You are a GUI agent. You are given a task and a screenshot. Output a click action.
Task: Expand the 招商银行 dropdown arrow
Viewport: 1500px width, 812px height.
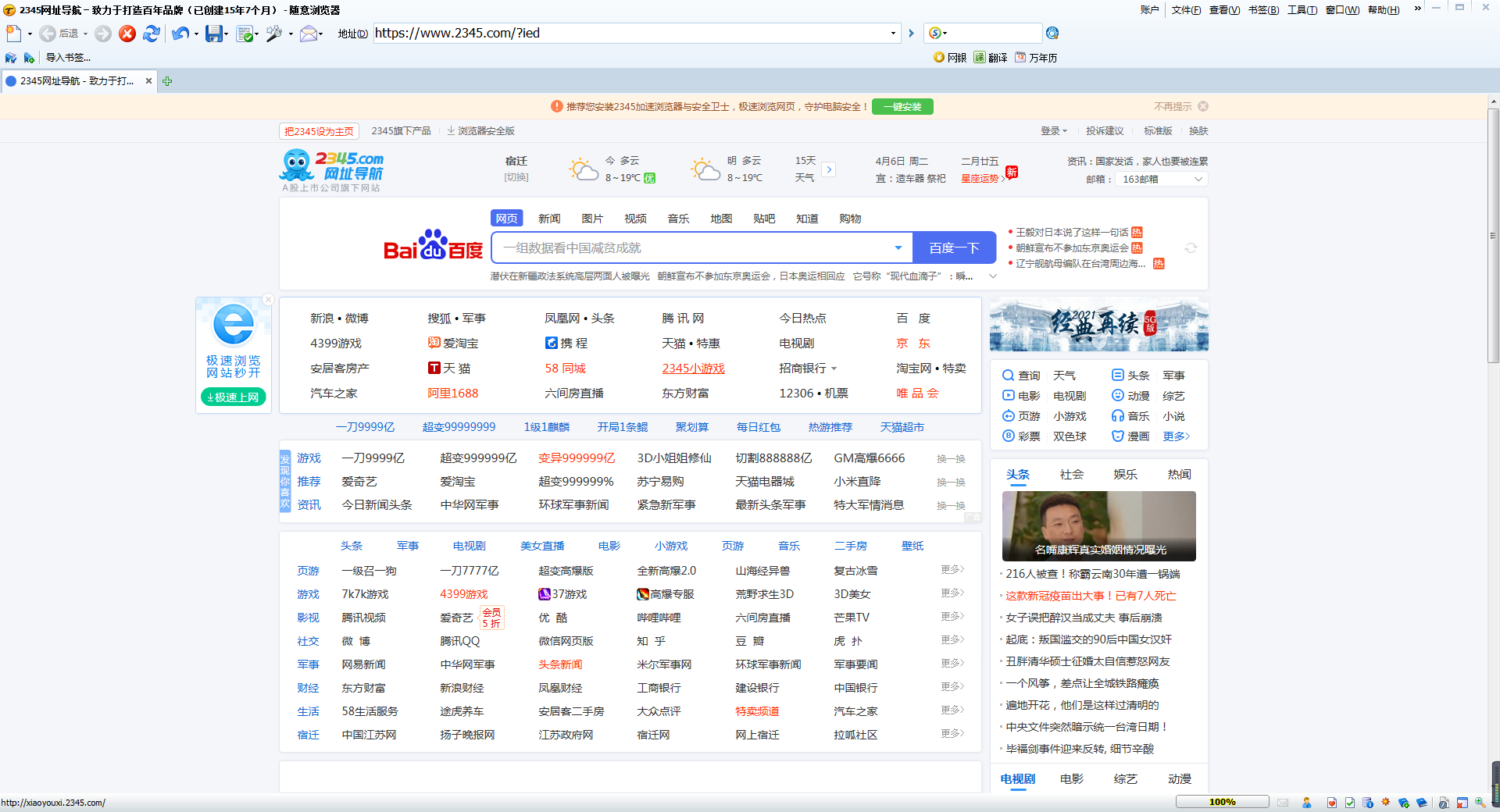(x=834, y=369)
